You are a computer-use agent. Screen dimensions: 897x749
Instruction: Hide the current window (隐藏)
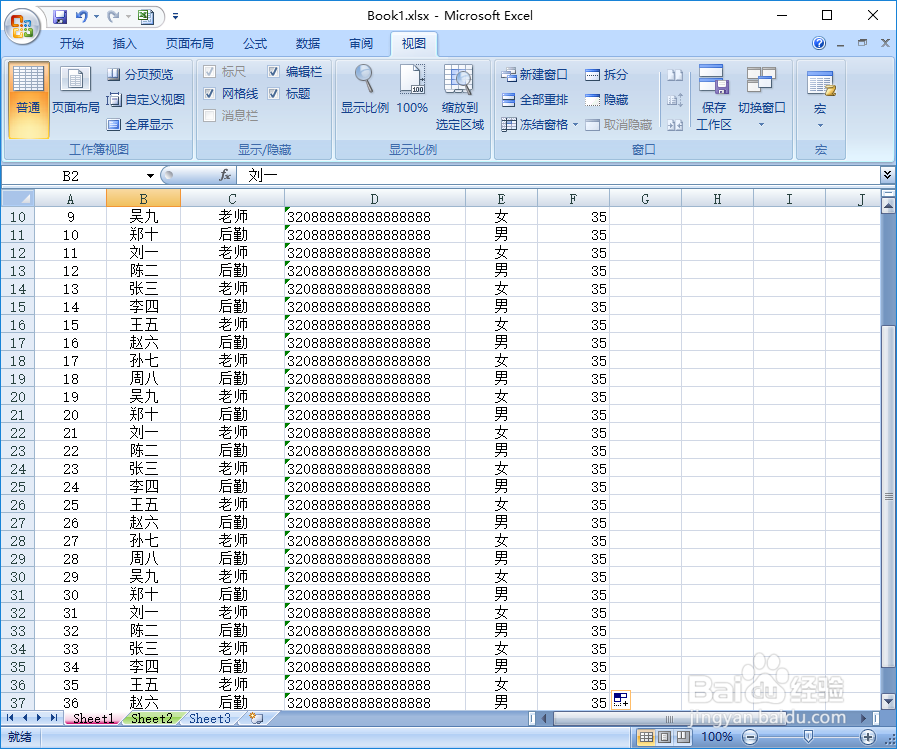(607, 100)
